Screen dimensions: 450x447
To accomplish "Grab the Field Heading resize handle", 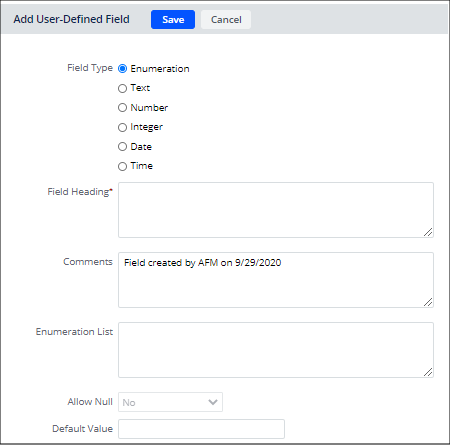I will [428, 232].
